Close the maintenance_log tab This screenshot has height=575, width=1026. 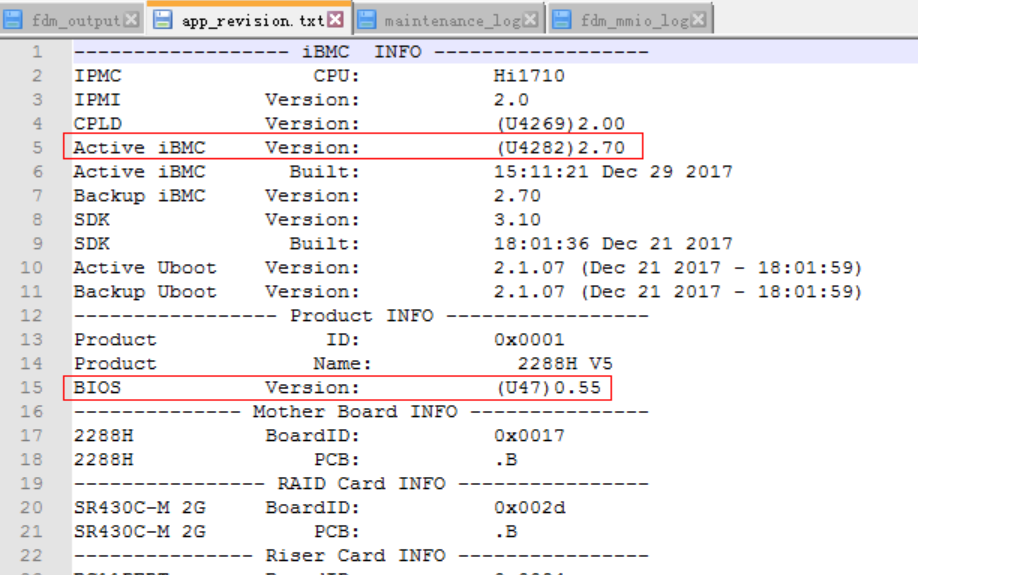pyautogui.click(x=530, y=20)
